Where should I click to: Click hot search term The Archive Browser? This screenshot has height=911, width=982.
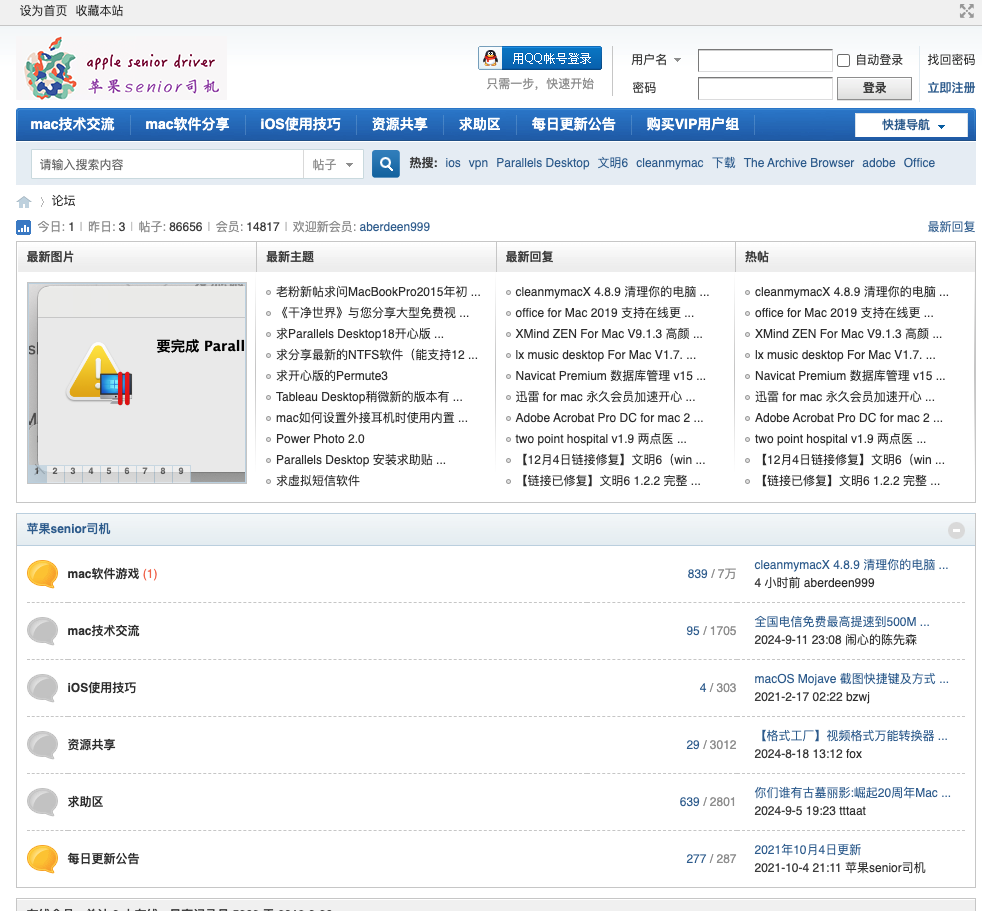pos(799,163)
